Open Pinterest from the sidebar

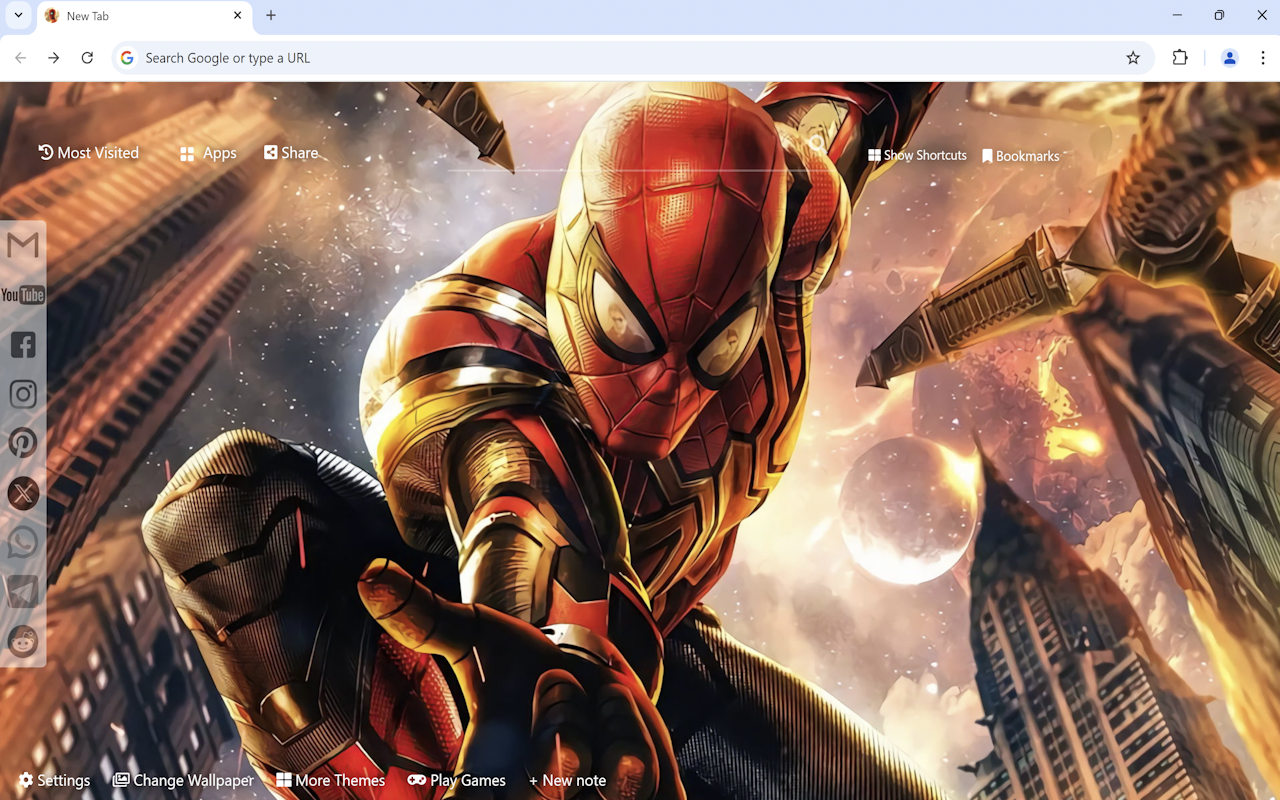(23, 442)
